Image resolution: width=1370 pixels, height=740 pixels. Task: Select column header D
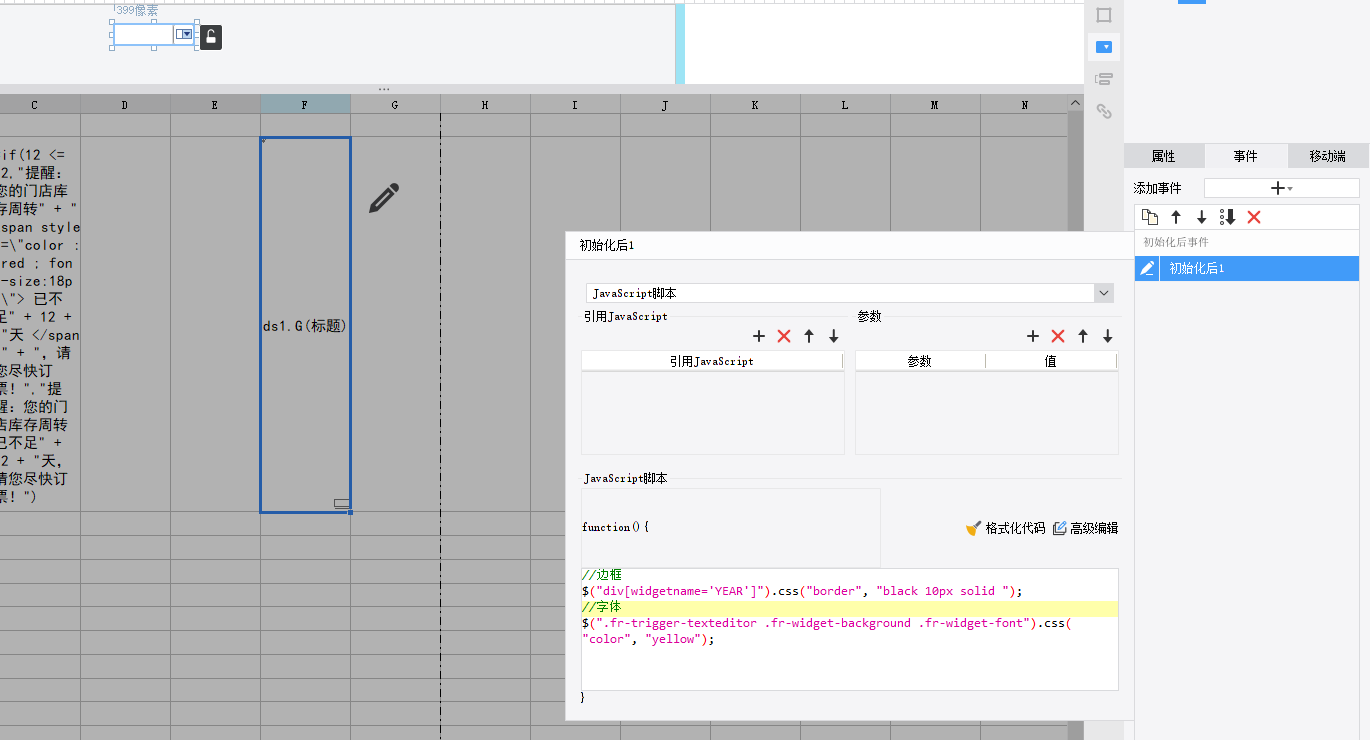(125, 104)
